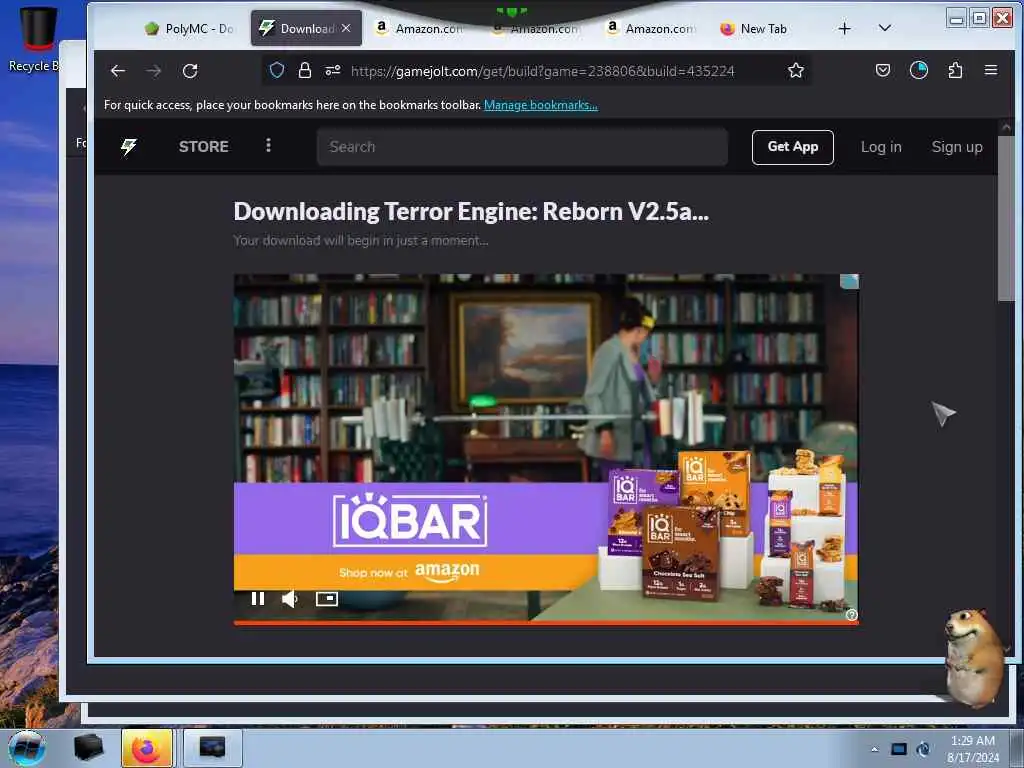Viewport: 1024px width, 768px height.
Task: Click the monitor icon in the system tray
Action: click(899, 749)
